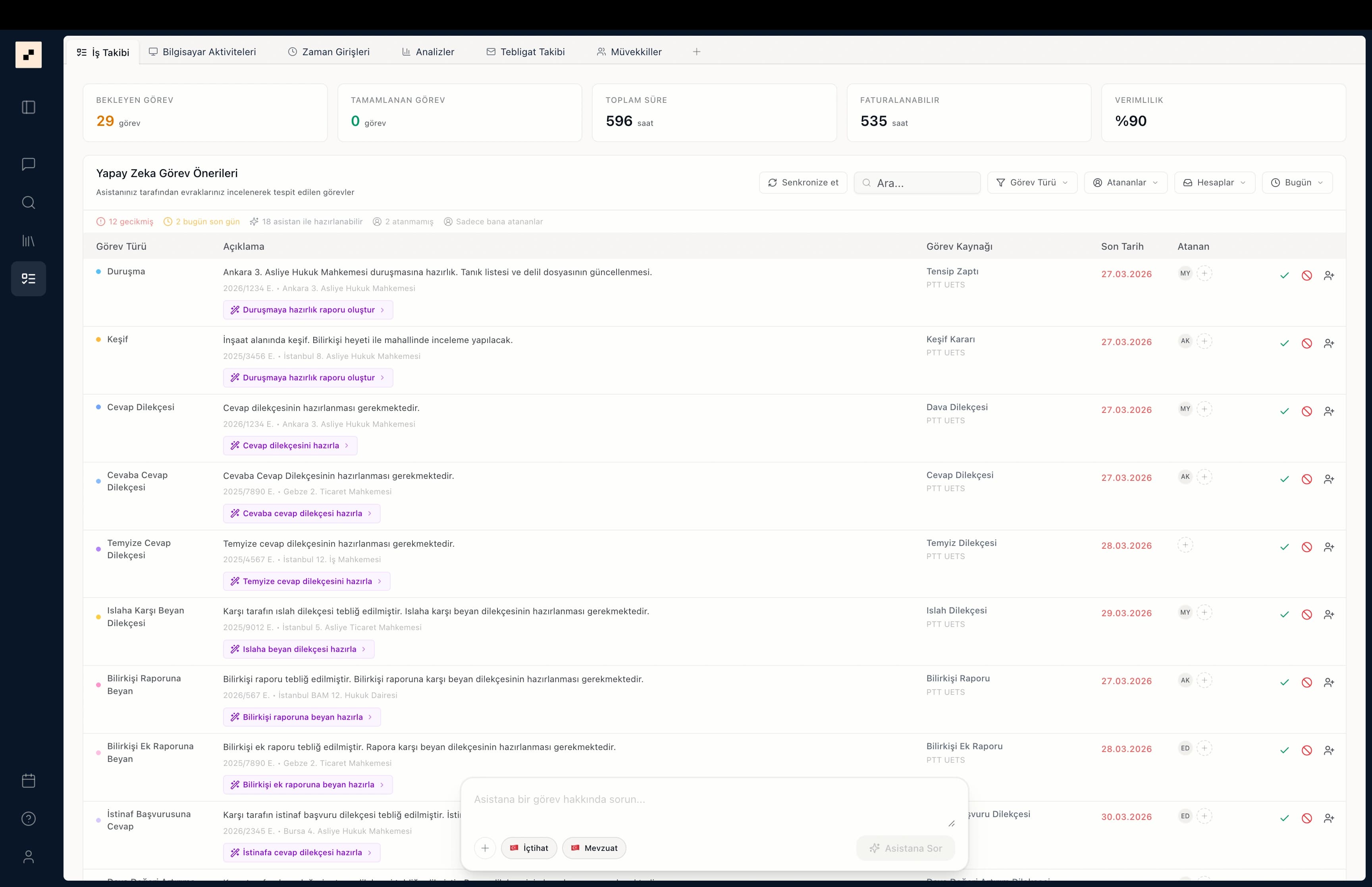Toggle 'Sadece bana atananlar' filter
This screenshot has height=887, width=1372.
[493, 222]
